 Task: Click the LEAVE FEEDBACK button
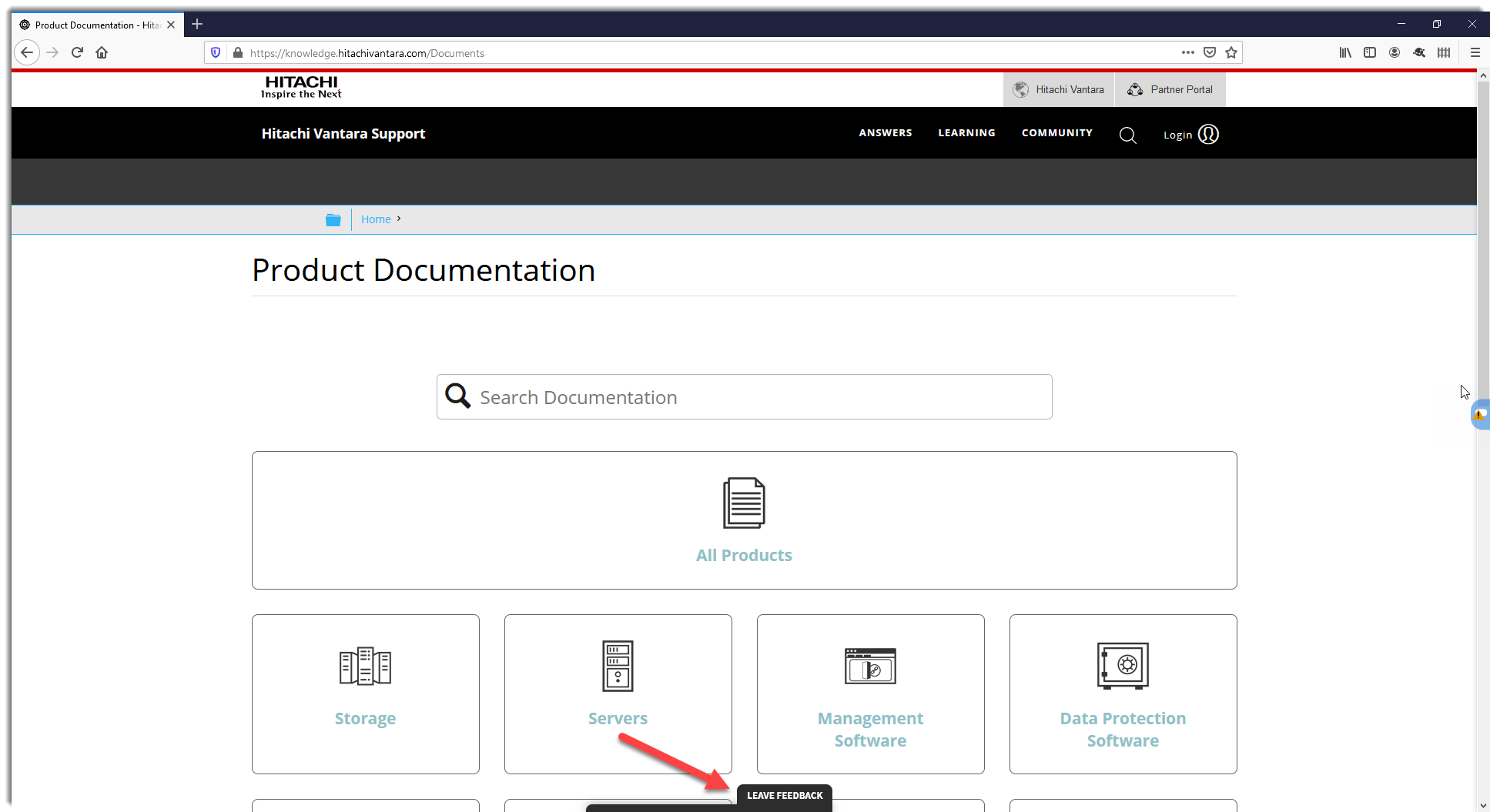click(x=785, y=796)
